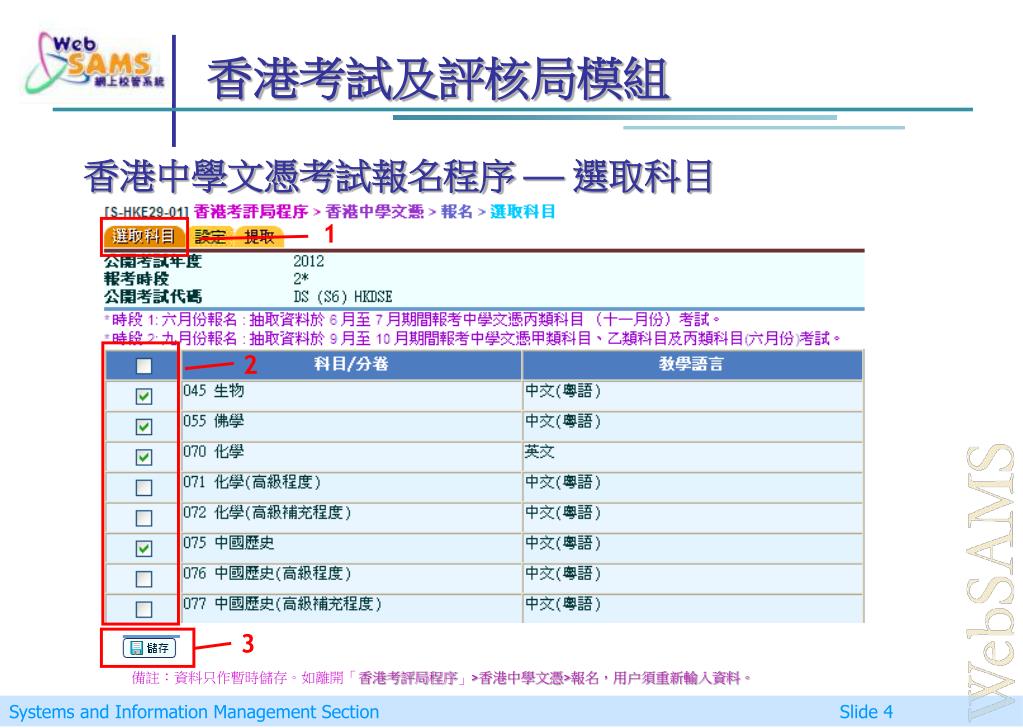The image size is (1023, 728).
Task: Uncheck the 055 佛學 subject checkbox
Action: (x=144, y=427)
